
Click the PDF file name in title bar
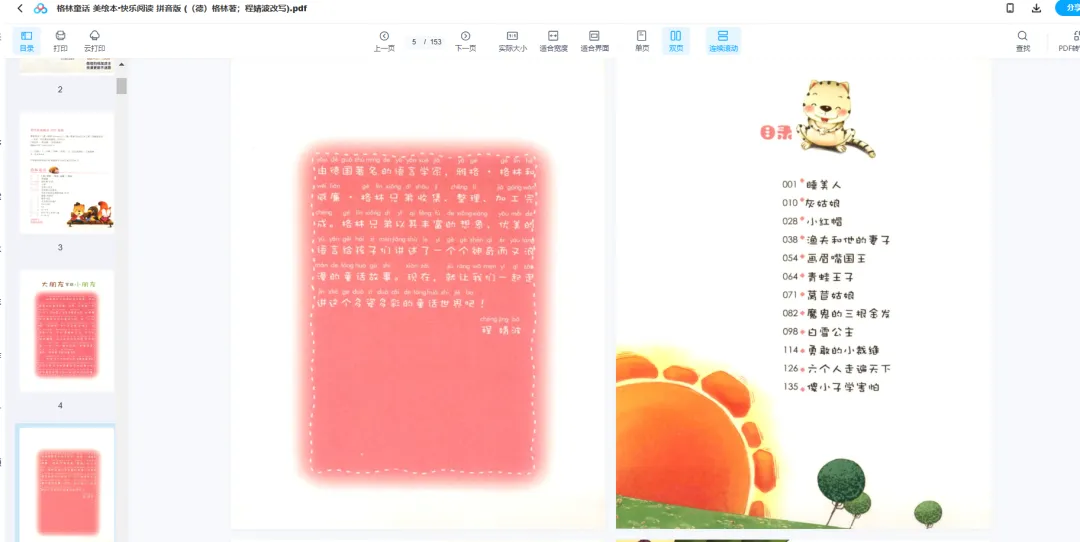click(x=182, y=8)
